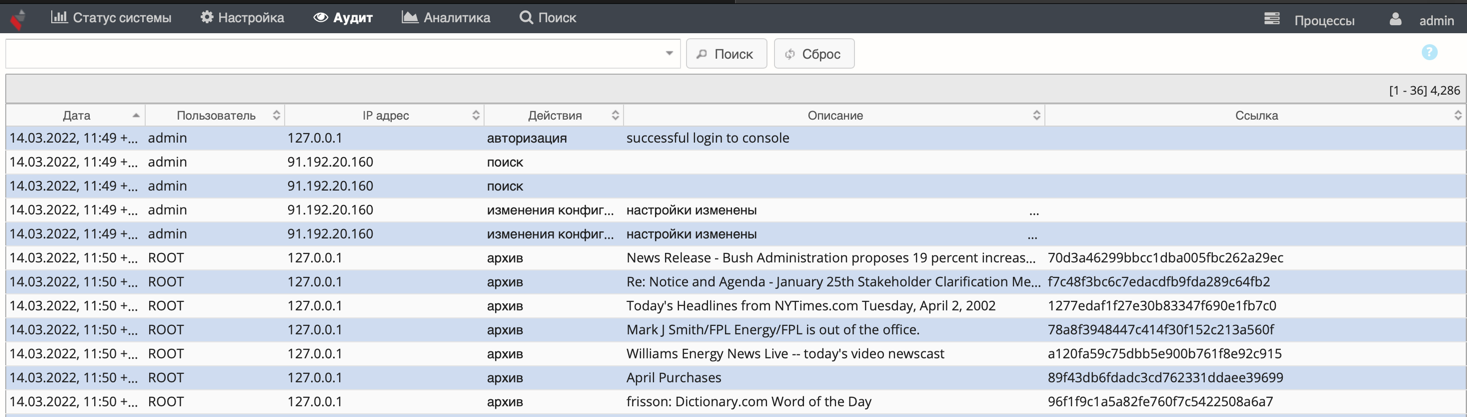Focus the search filter input field
This screenshot has height=417, width=1467.
tap(333, 54)
